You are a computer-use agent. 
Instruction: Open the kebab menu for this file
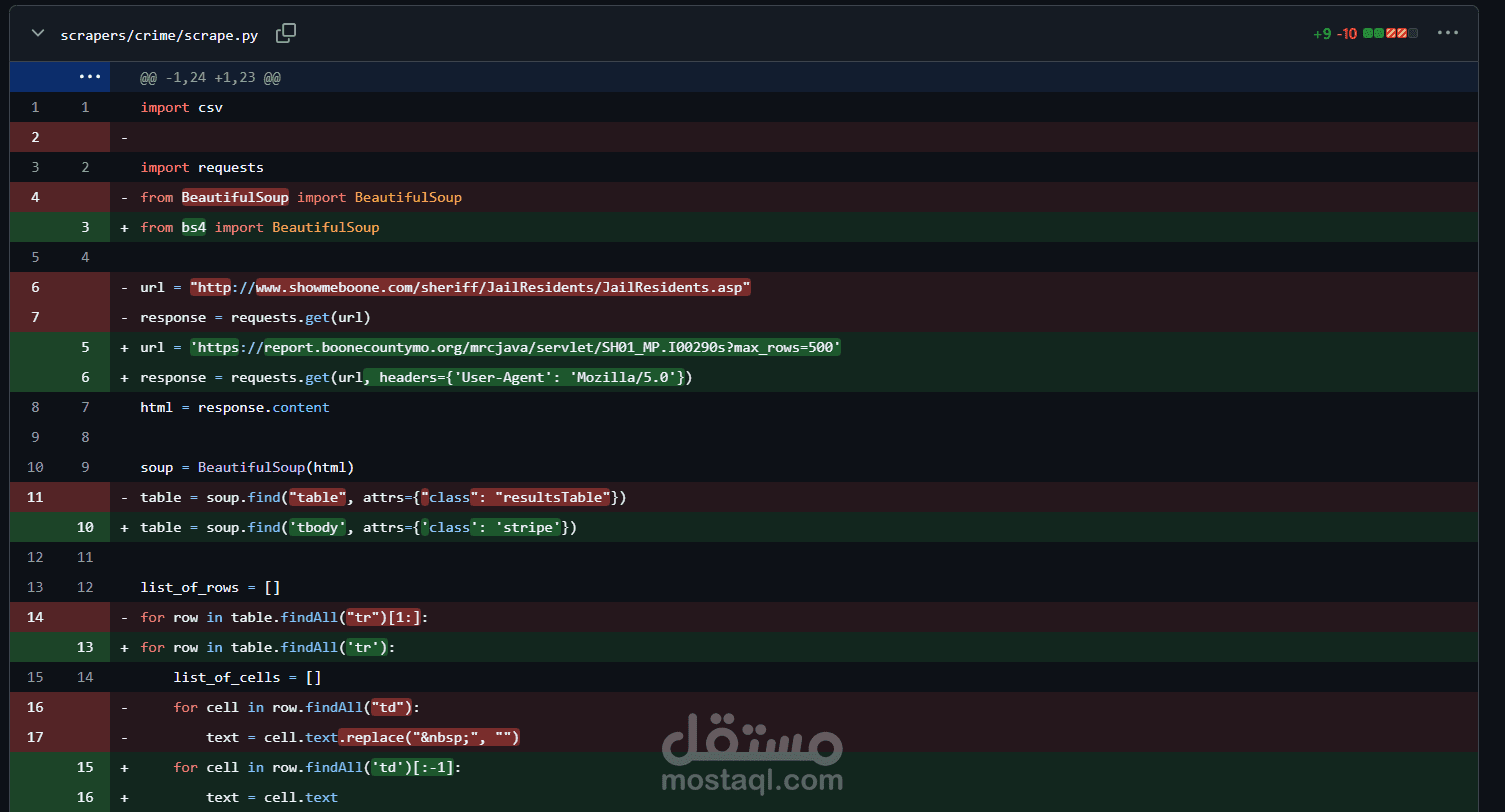[1448, 33]
